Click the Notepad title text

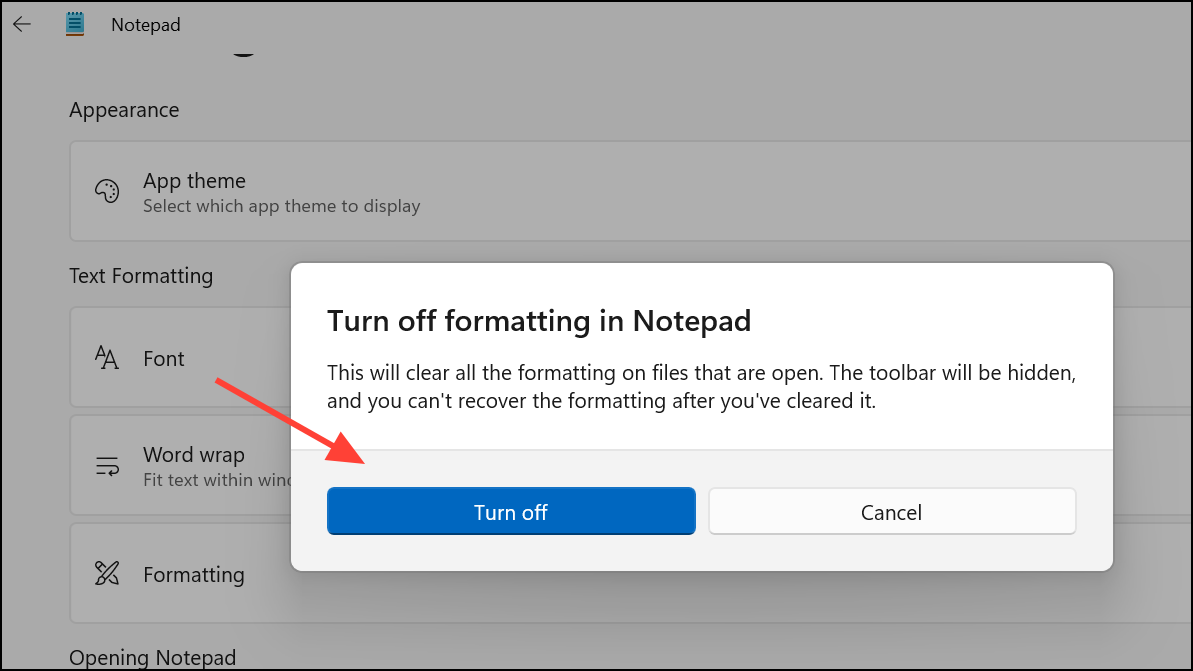[x=146, y=25]
